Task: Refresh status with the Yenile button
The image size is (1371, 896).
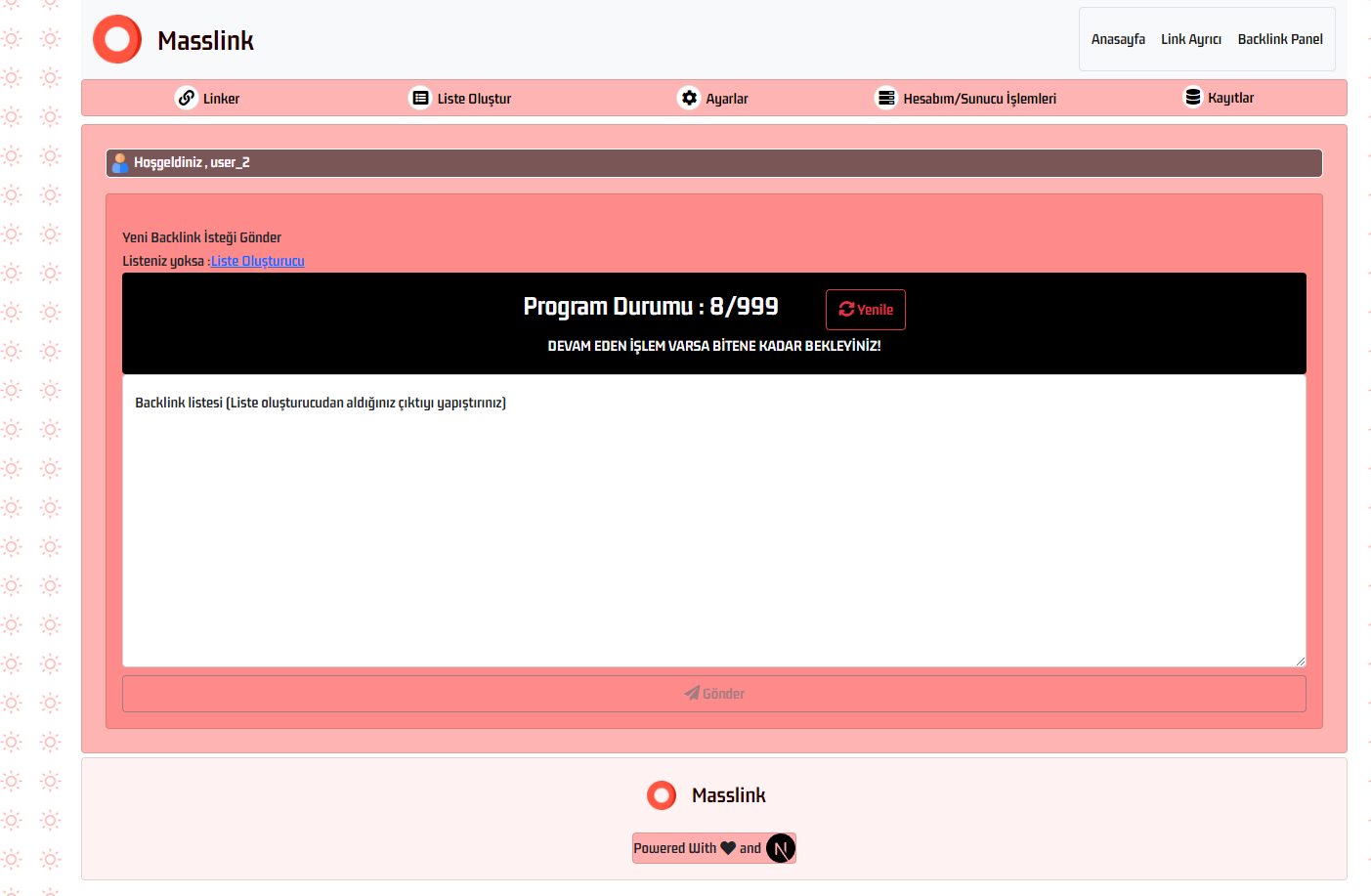Action: tap(866, 310)
